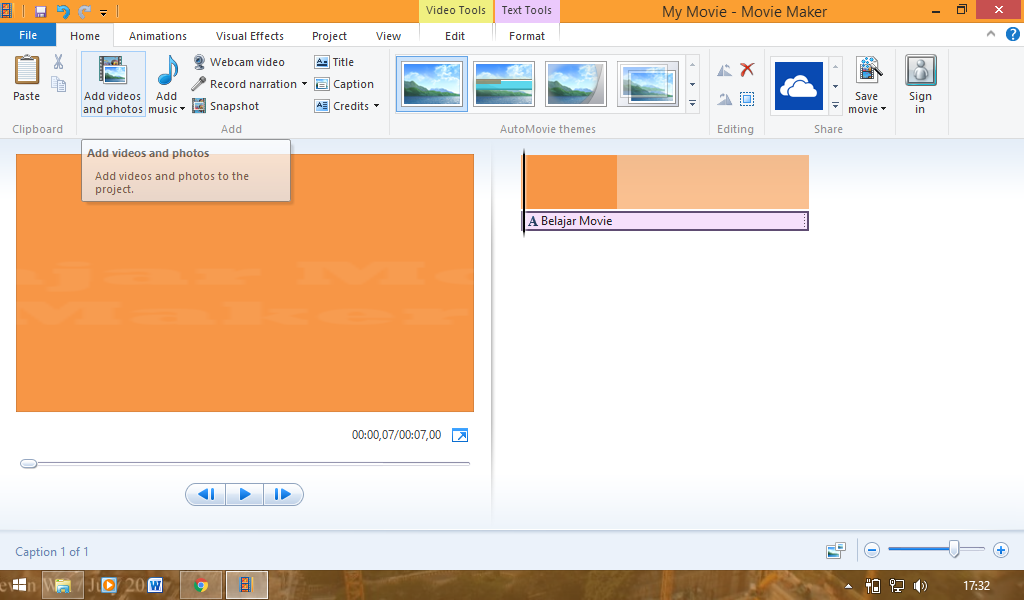Select the orange title clip on storyboard

(667, 182)
